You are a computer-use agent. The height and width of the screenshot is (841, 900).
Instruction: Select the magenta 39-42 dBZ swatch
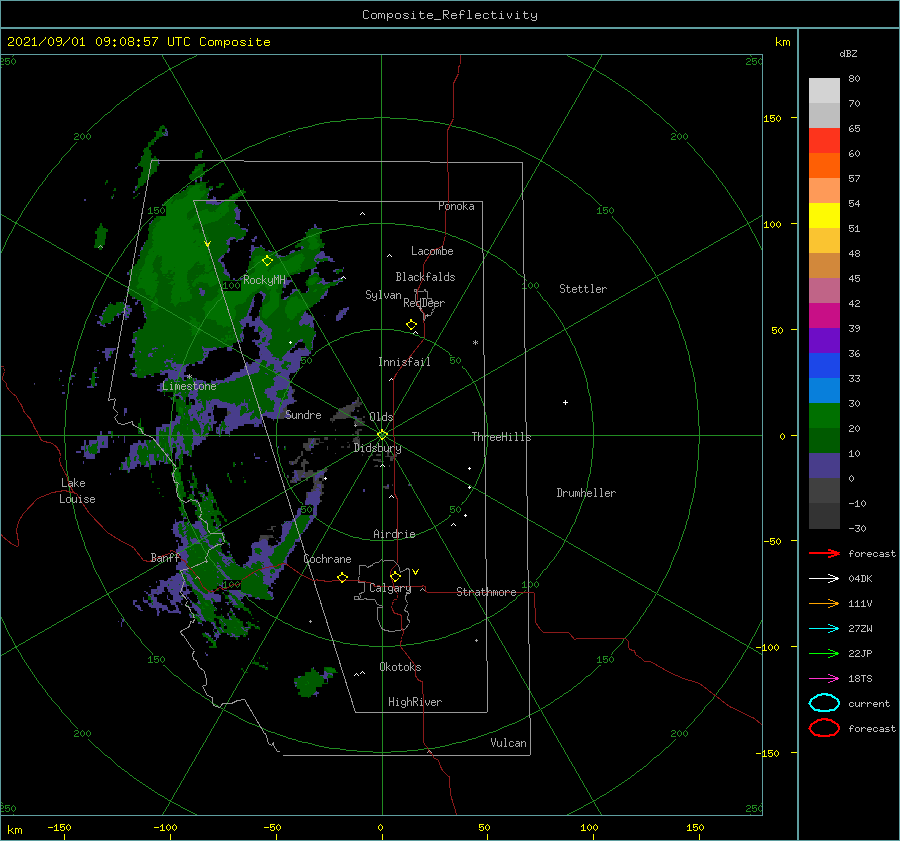coord(824,316)
